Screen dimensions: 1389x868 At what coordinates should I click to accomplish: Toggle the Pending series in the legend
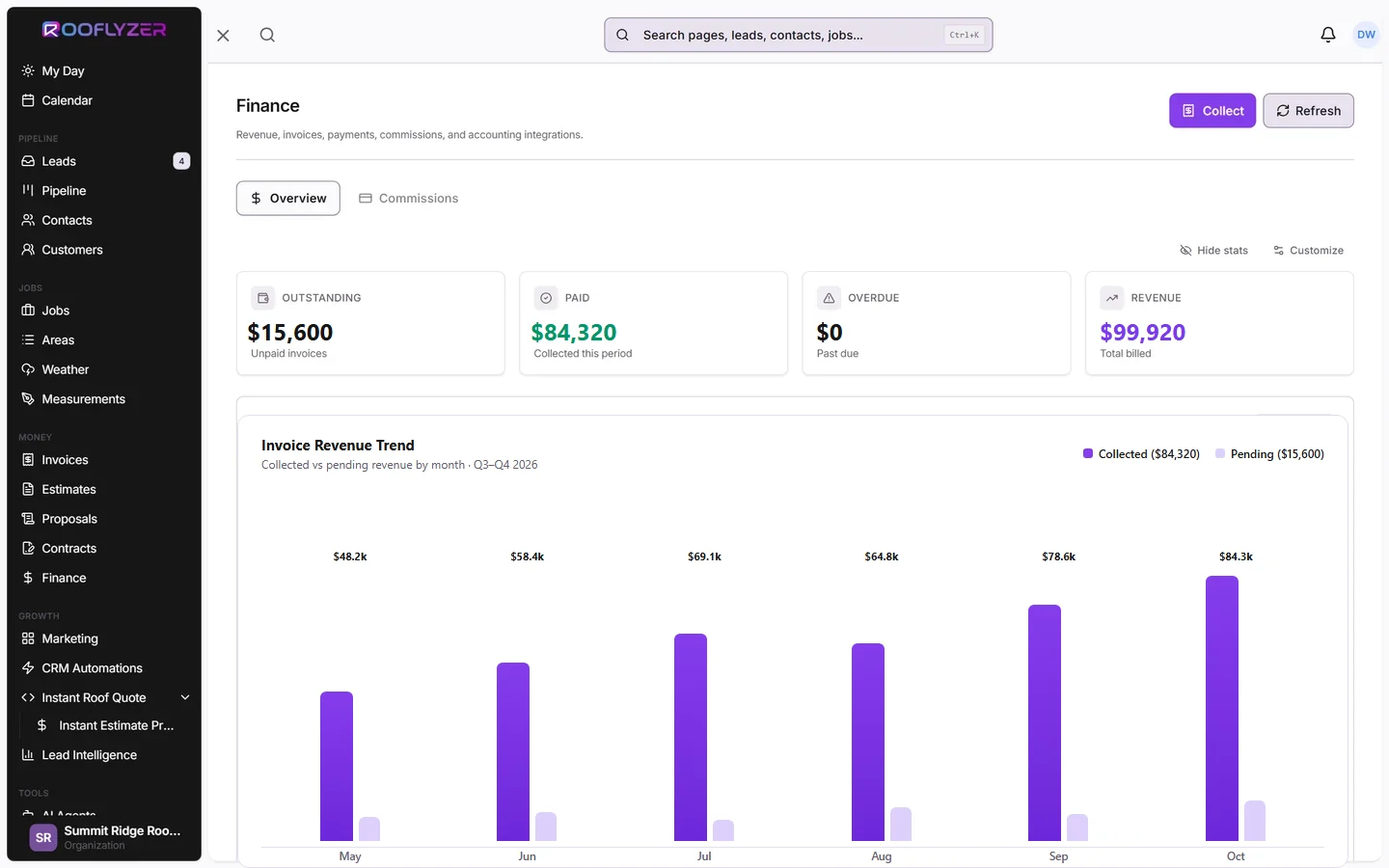(x=1269, y=454)
